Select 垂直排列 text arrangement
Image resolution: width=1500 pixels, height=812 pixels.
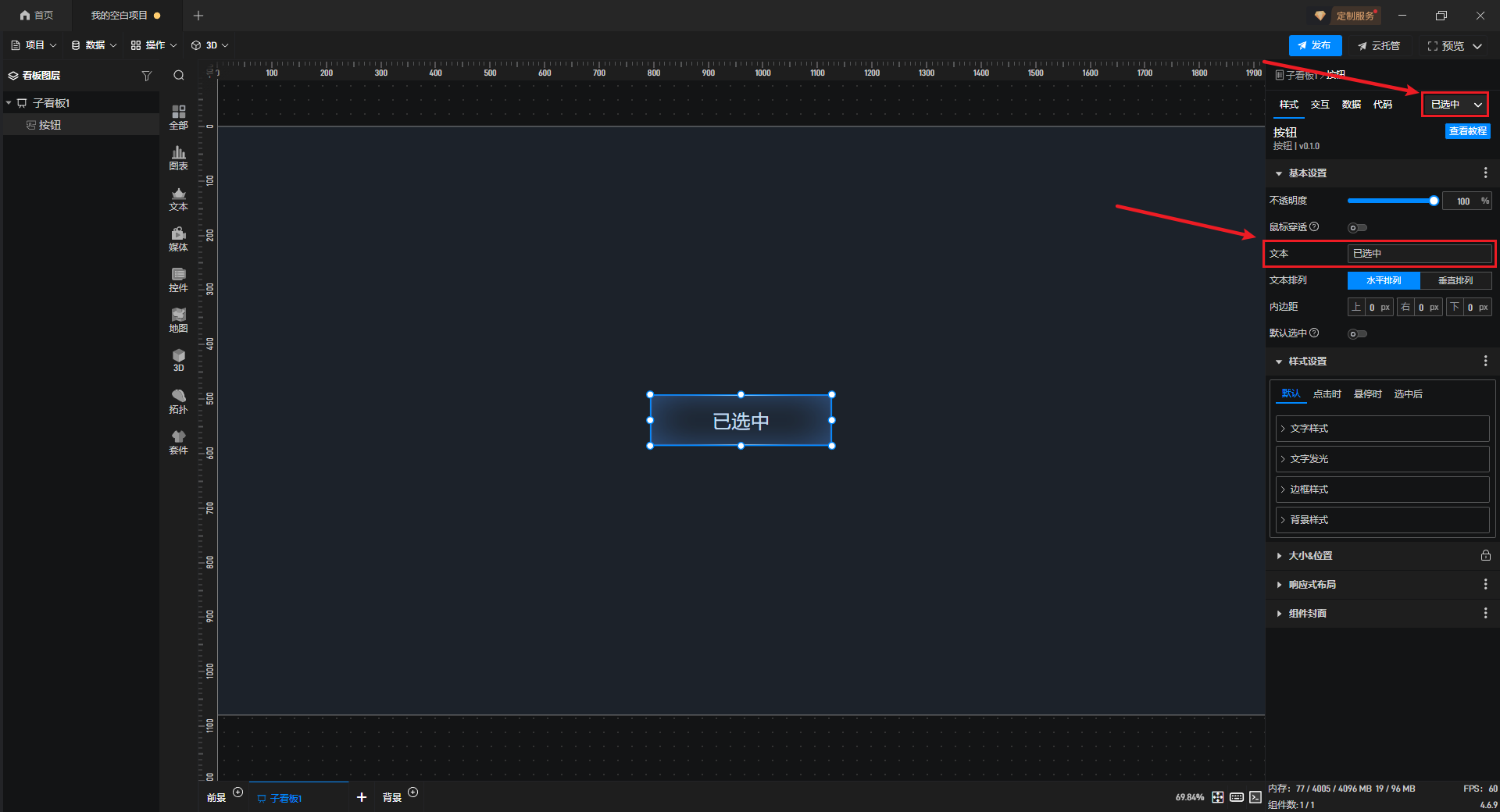click(x=1455, y=280)
